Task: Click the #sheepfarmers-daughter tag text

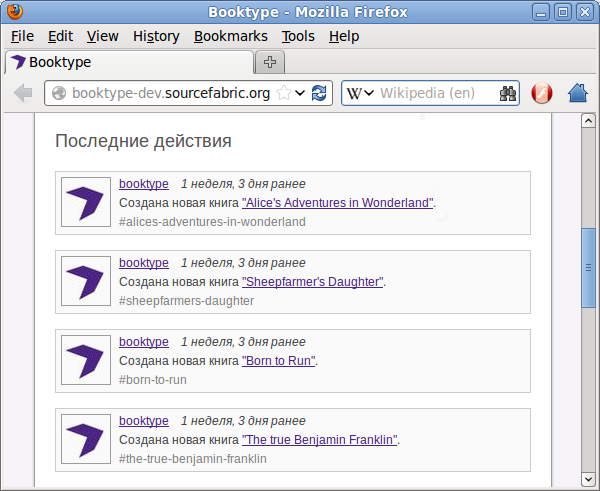Action: (x=186, y=301)
